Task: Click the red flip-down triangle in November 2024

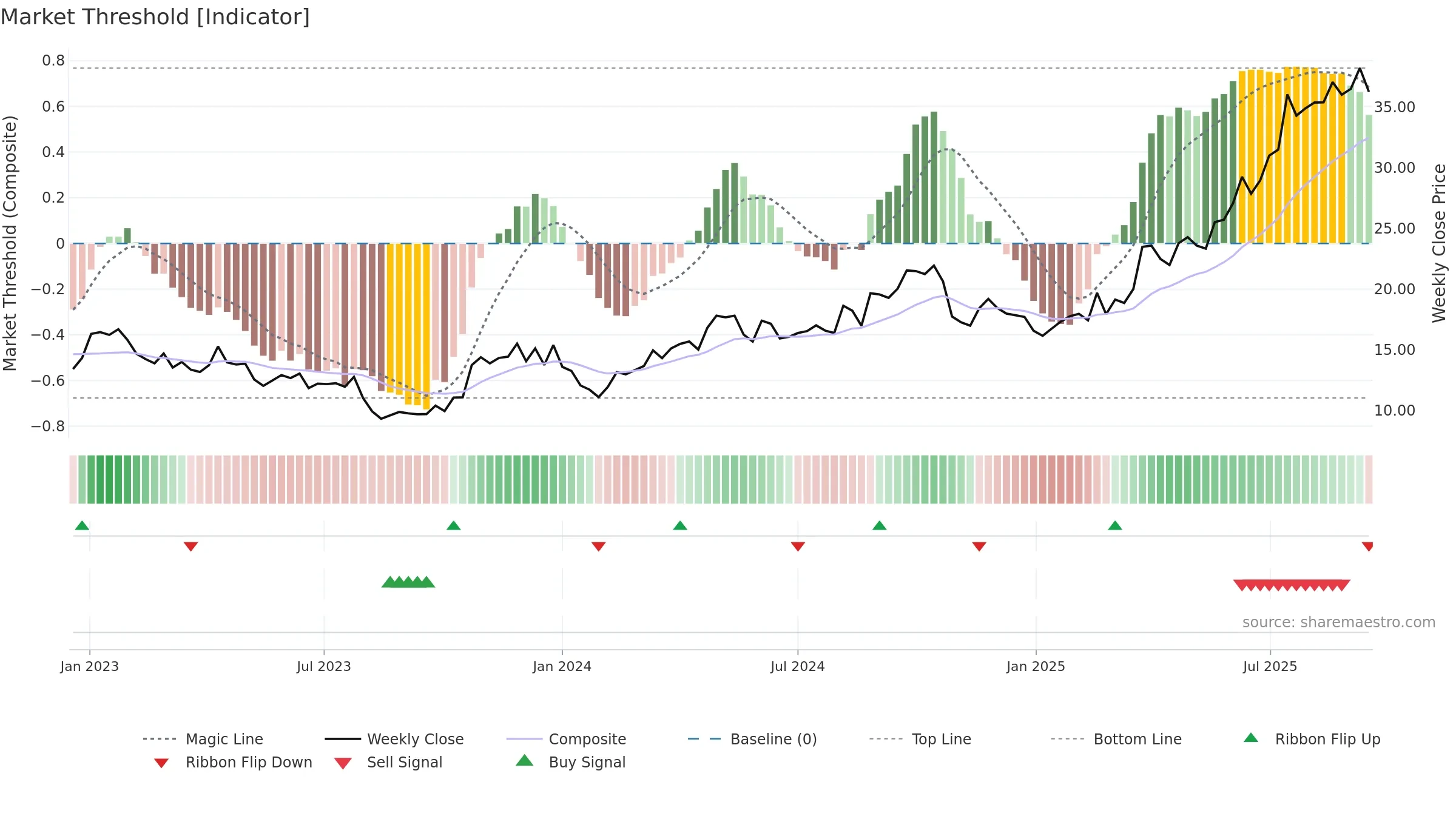Action: [x=979, y=547]
